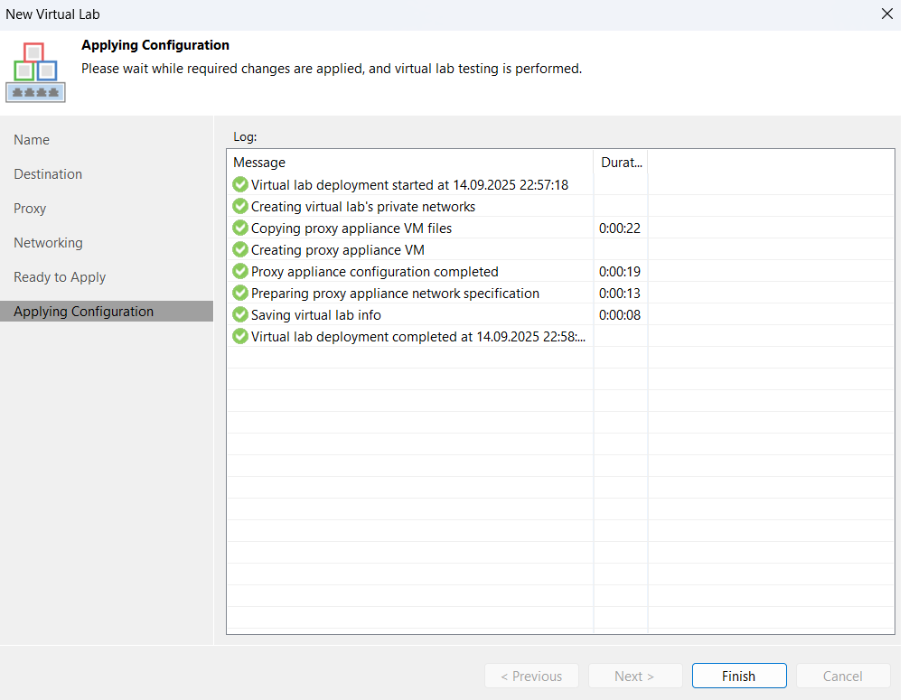The height and width of the screenshot is (700, 901).
Task: Click the Duration column header
Action: click(x=621, y=162)
